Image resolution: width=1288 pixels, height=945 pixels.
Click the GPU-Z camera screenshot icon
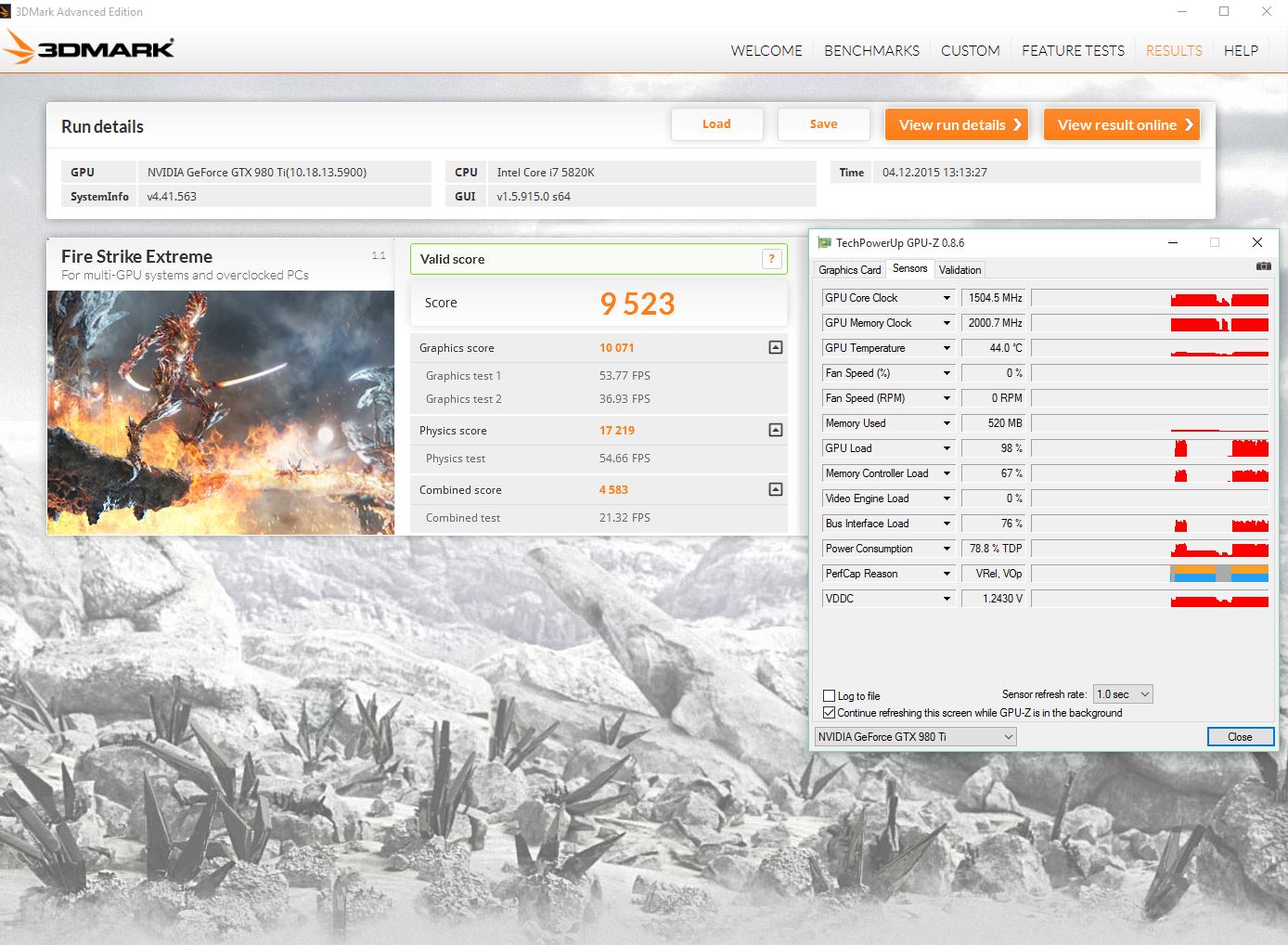[x=1263, y=266]
